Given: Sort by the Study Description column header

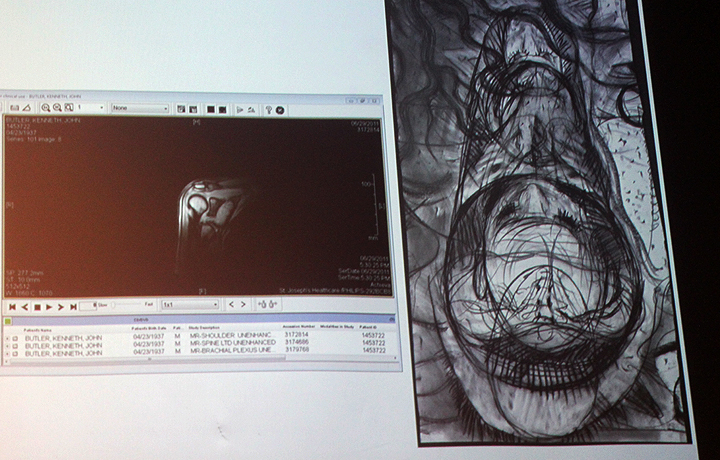Looking at the screenshot, I should (x=204, y=327).
